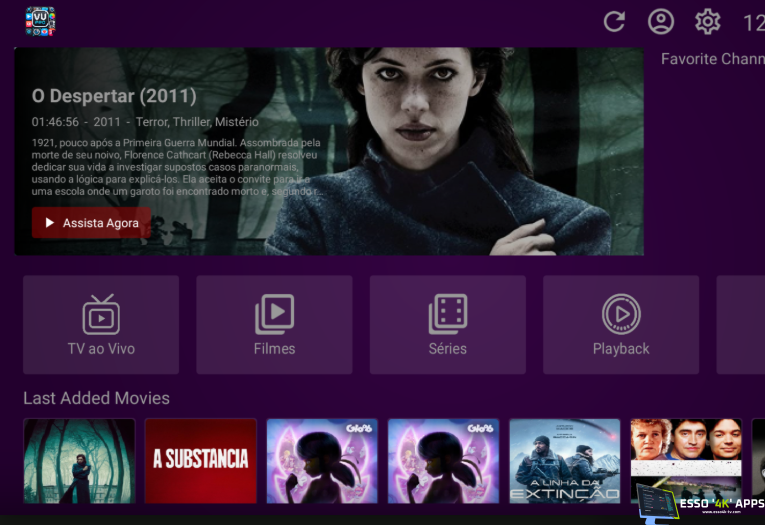Click the partially visible tile after Playback
Image resolution: width=765 pixels, height=525 pixels.
pos(741,325)
